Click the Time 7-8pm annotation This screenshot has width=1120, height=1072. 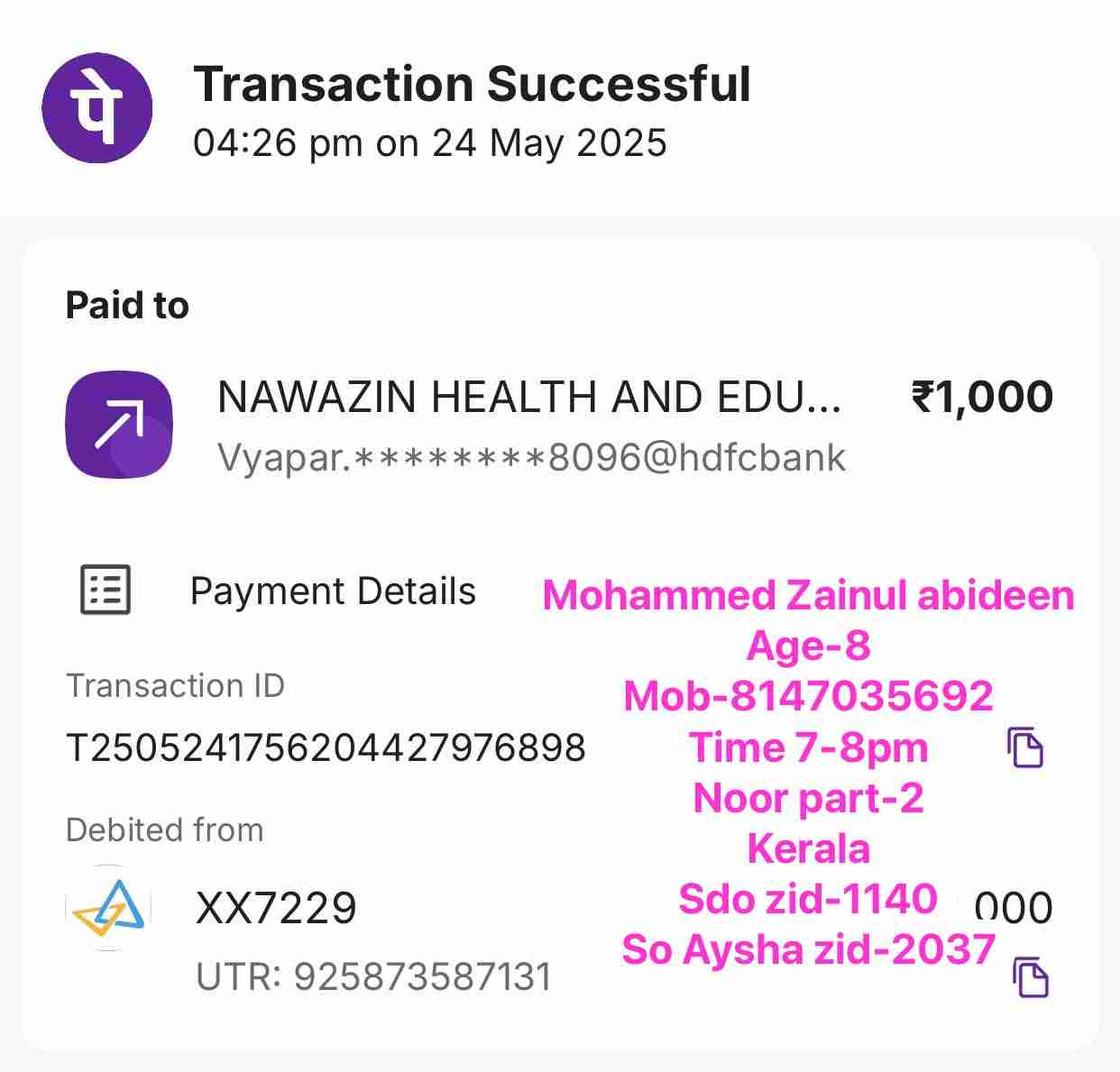[808, 747]
